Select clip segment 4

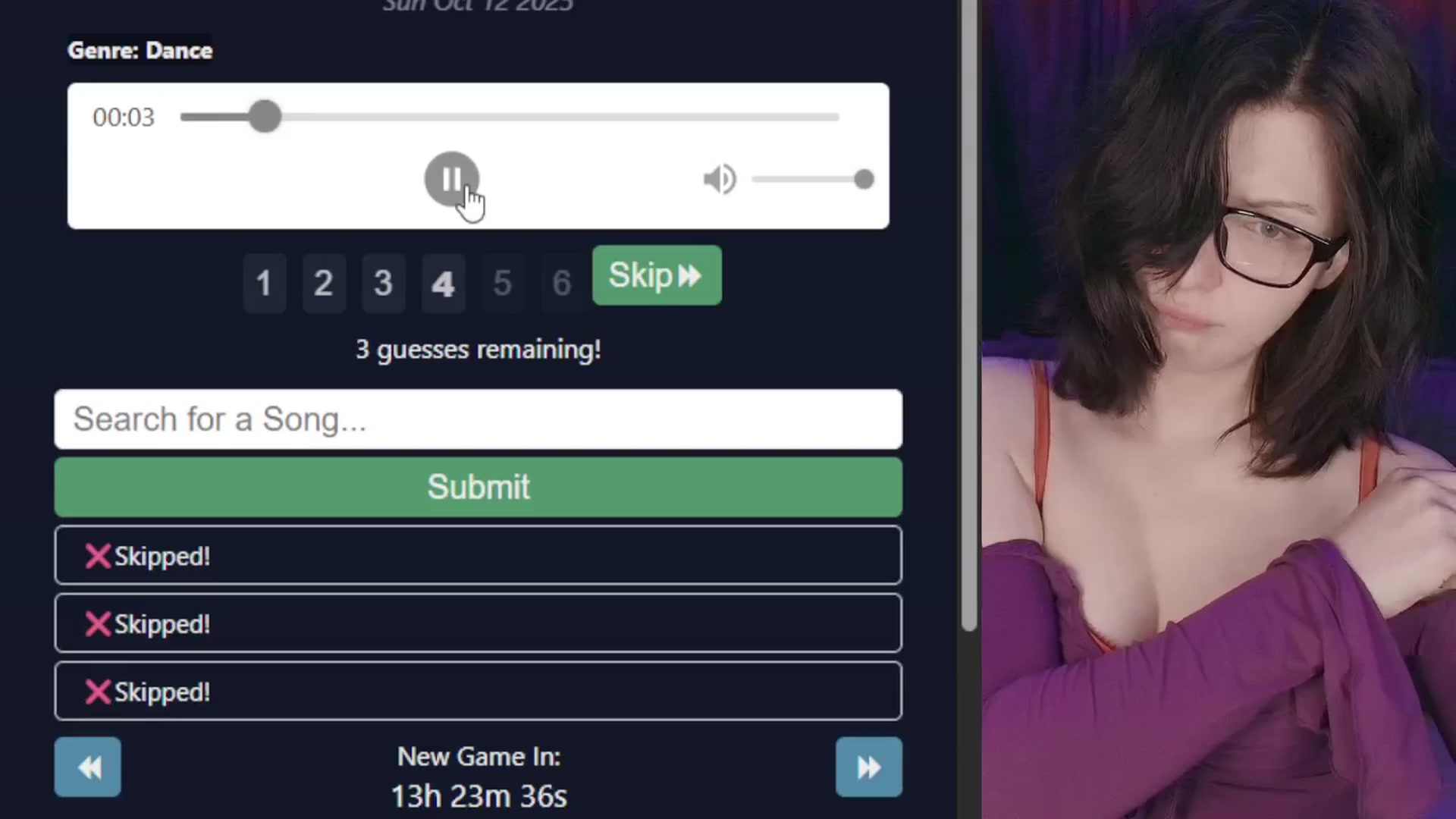[443, 283]
